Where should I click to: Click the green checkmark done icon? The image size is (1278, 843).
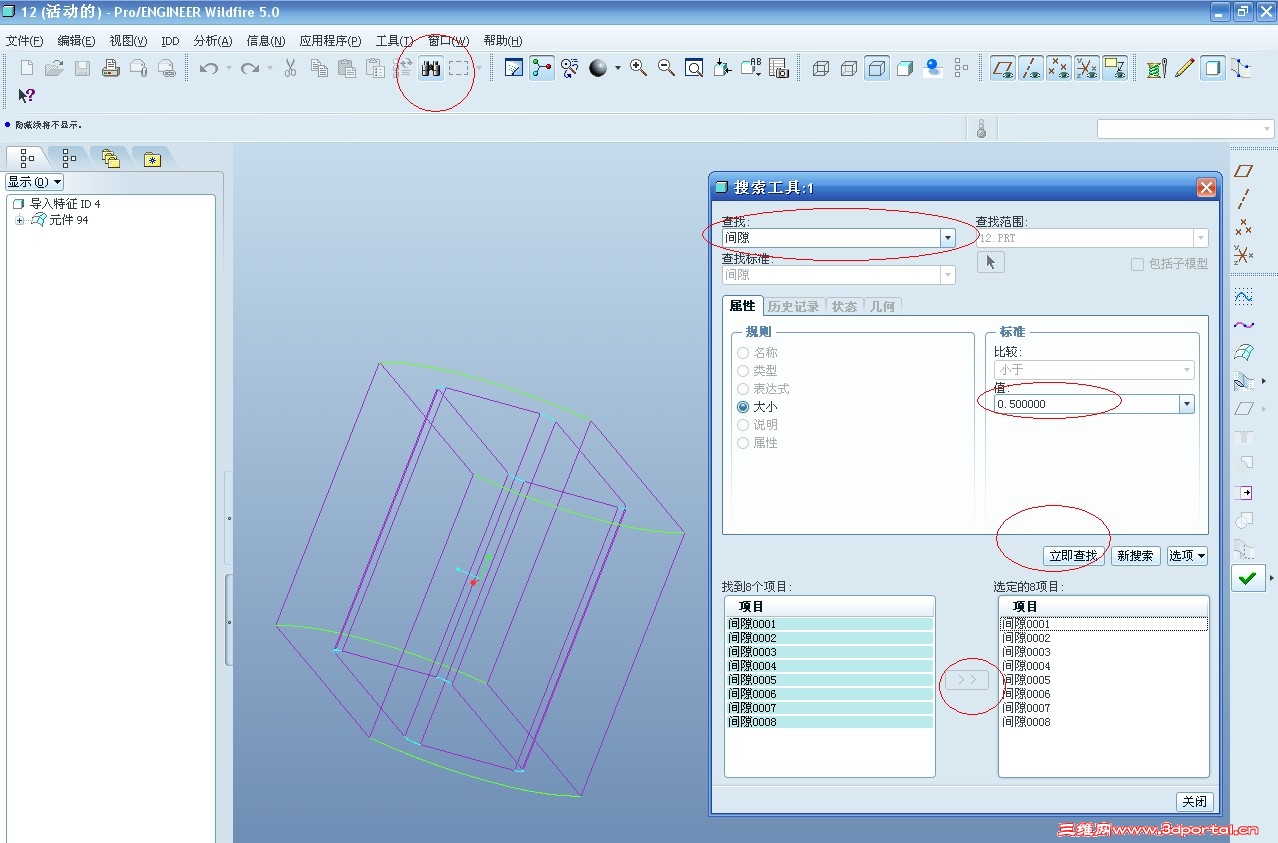[1248, 578]
